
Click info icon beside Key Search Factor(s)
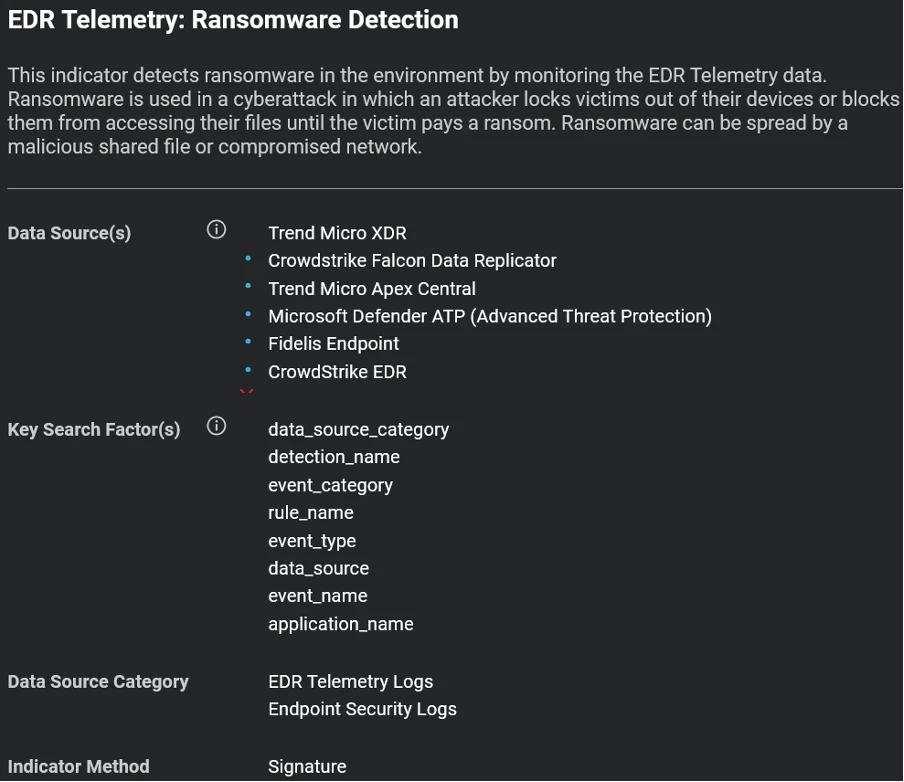(x=216, y=426)
